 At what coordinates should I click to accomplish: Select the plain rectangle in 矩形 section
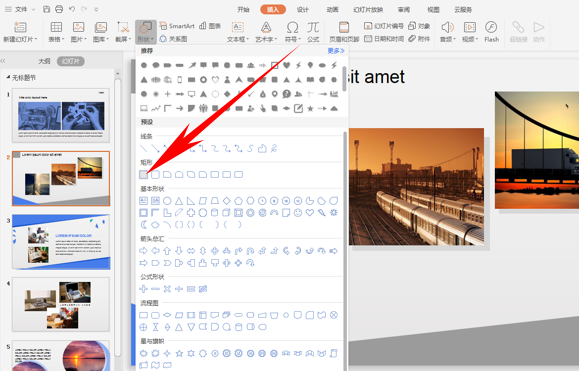point(143,174)
